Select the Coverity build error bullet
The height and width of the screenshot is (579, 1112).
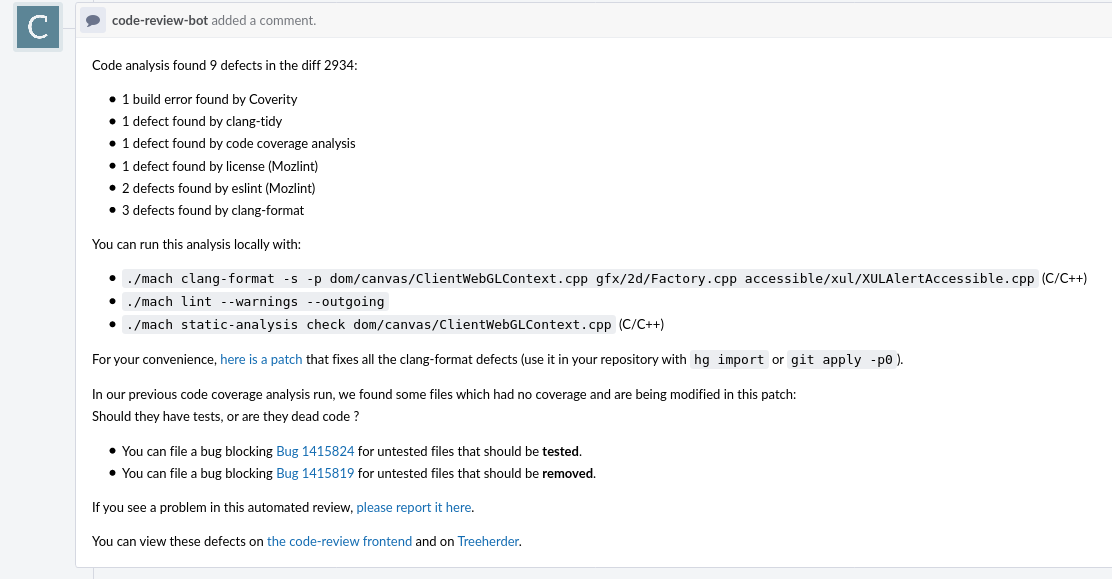coord(210,99)
